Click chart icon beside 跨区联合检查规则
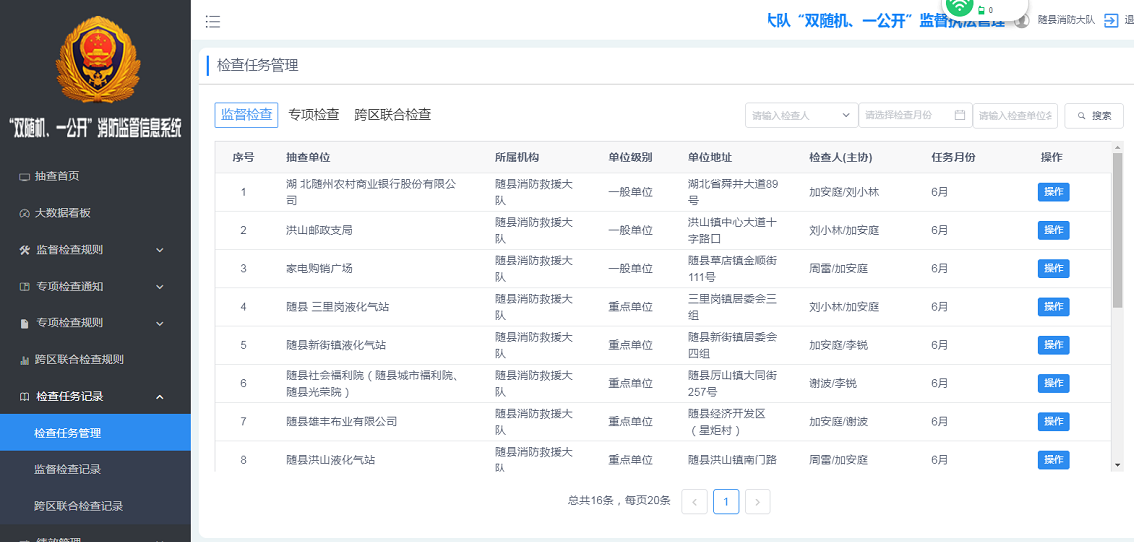1134x542 pixels. click(24, 360)
